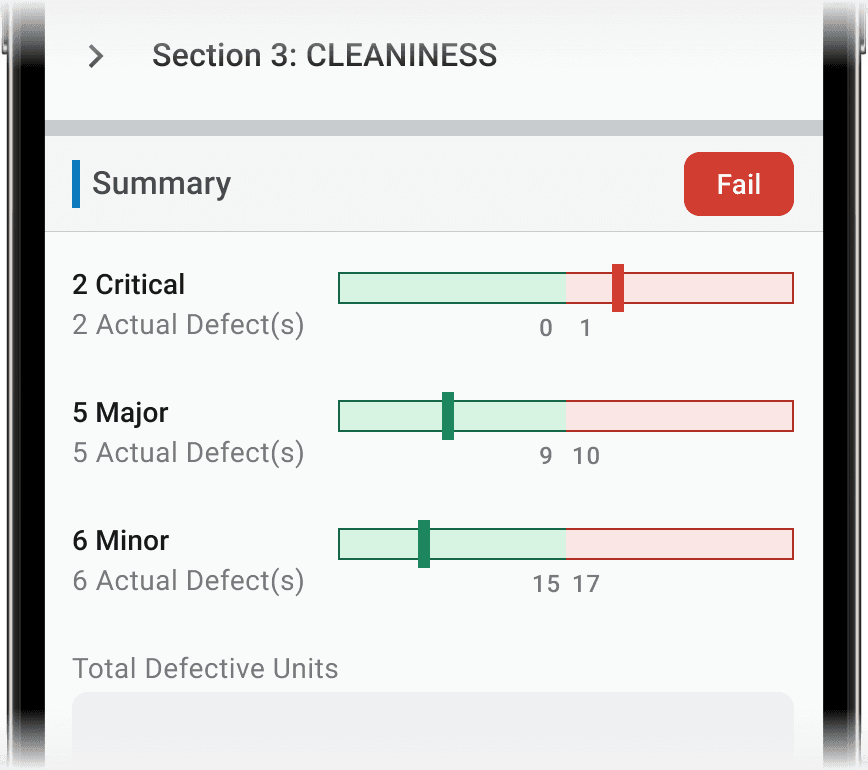The height and width of the screenshot is (770, 868).
Task: Open Section 3: CLEANINESS header
Action: [x=324, y=55]
